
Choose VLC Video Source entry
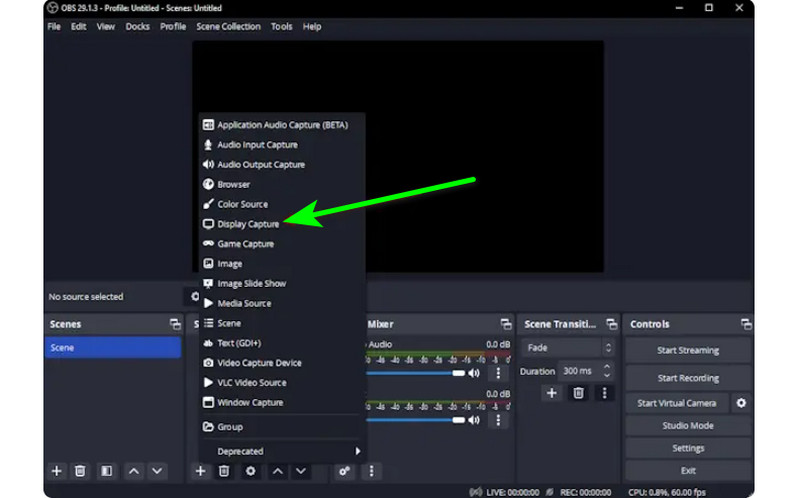pos(282,383)
